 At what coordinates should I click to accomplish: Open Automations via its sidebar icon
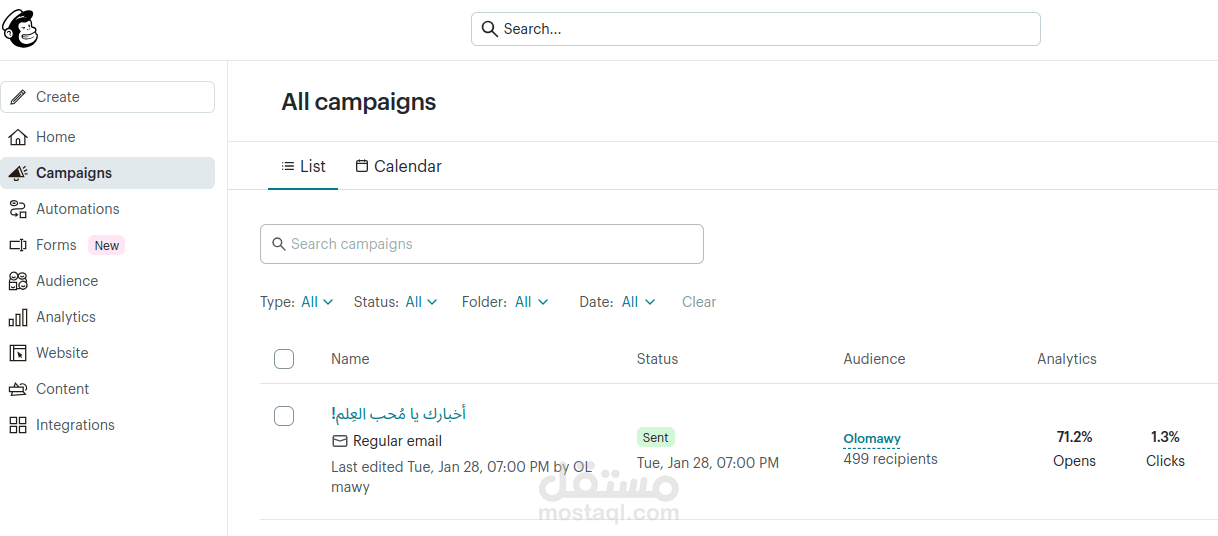coord(18,209)
